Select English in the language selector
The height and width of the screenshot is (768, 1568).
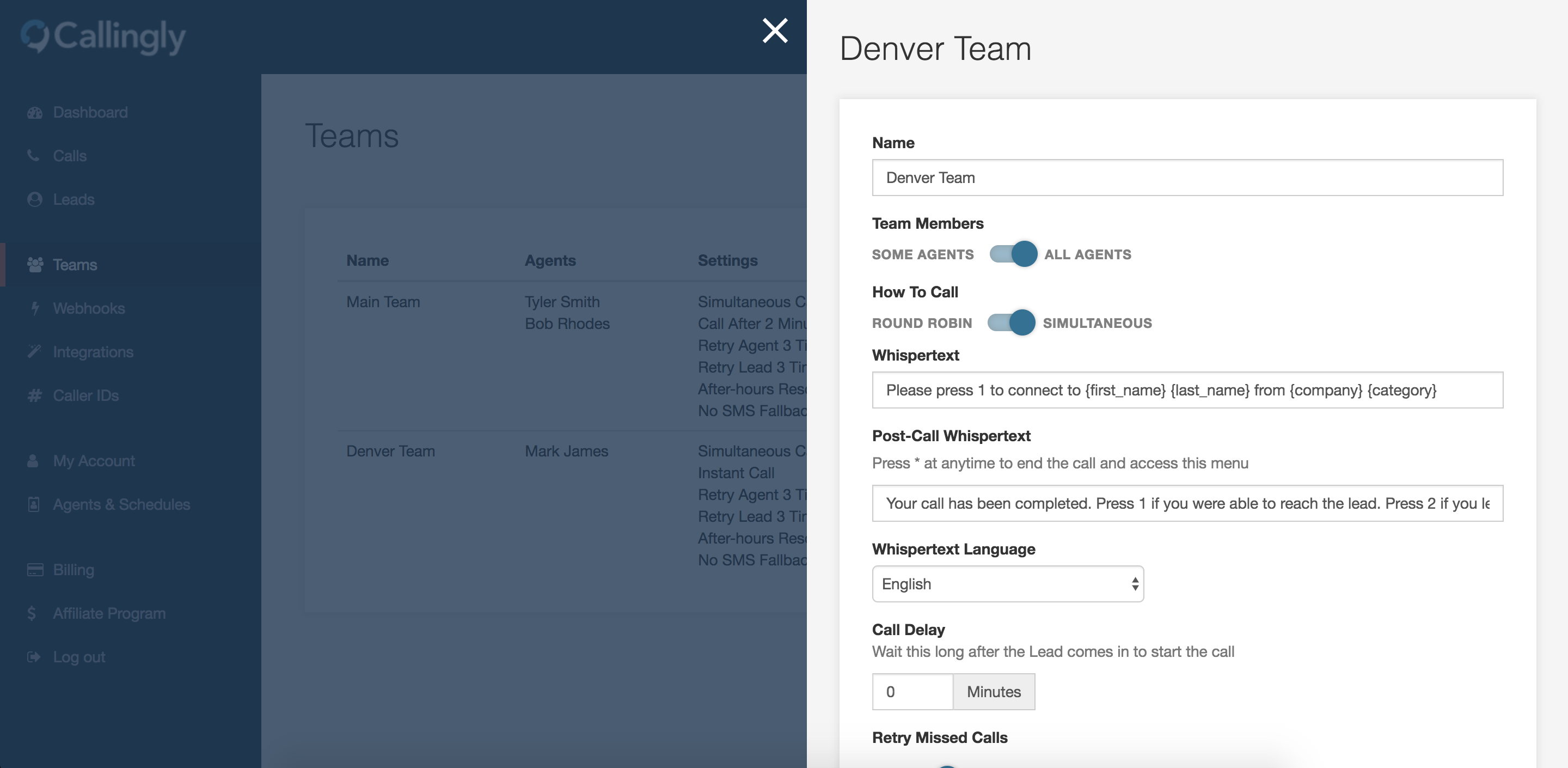1007,583
